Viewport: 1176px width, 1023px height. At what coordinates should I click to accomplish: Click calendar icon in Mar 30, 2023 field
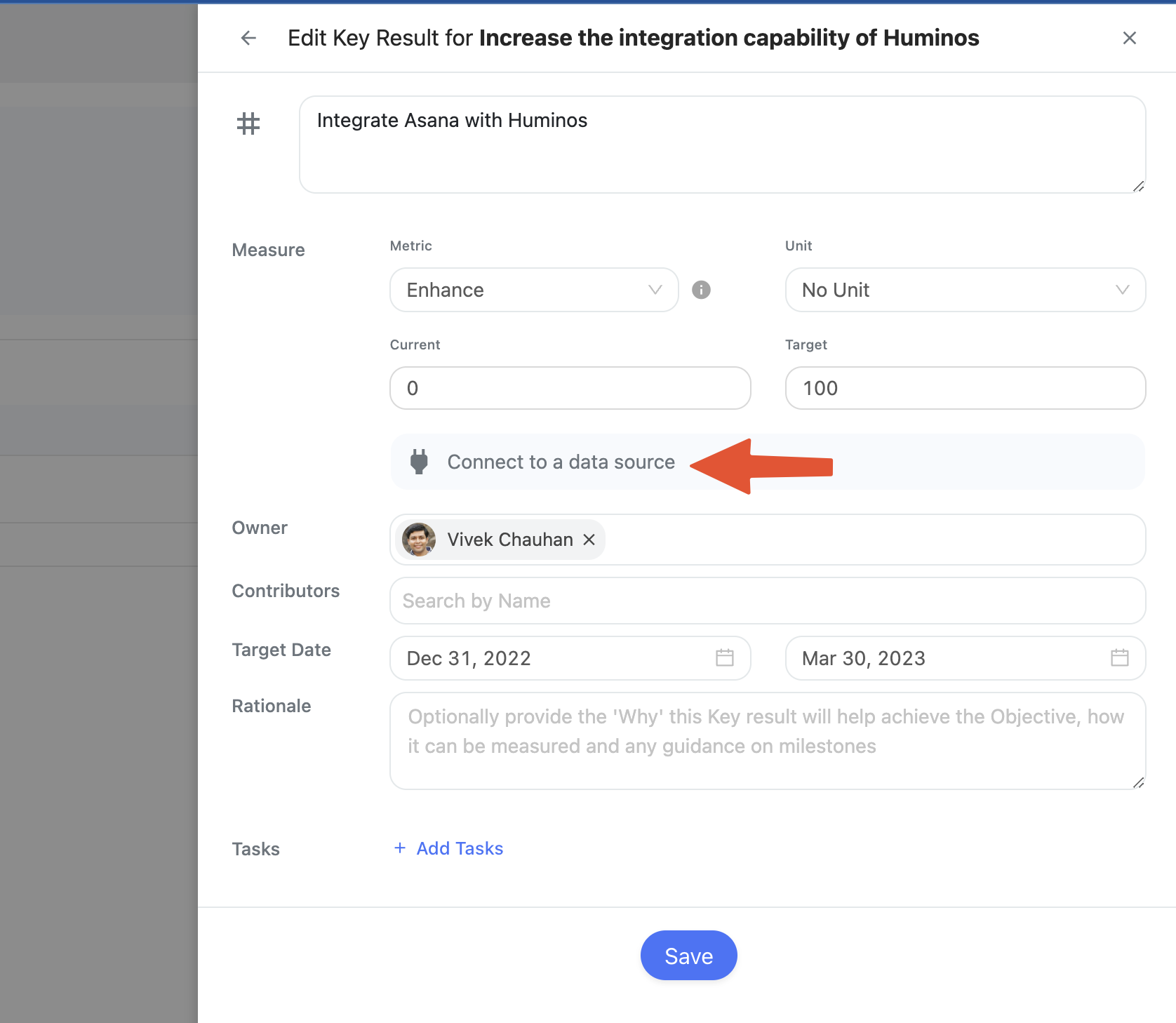point(1120,657)
